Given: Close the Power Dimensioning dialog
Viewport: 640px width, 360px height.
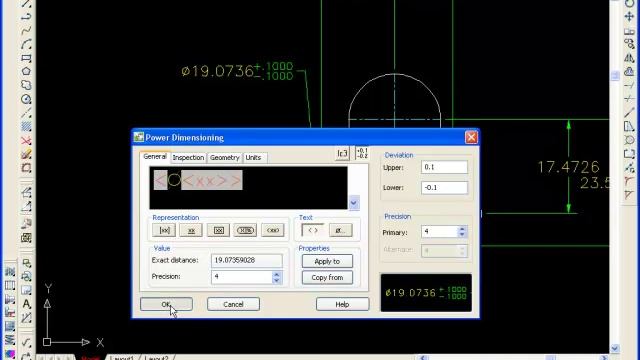Looking at the screenshot, I should 471,137.
